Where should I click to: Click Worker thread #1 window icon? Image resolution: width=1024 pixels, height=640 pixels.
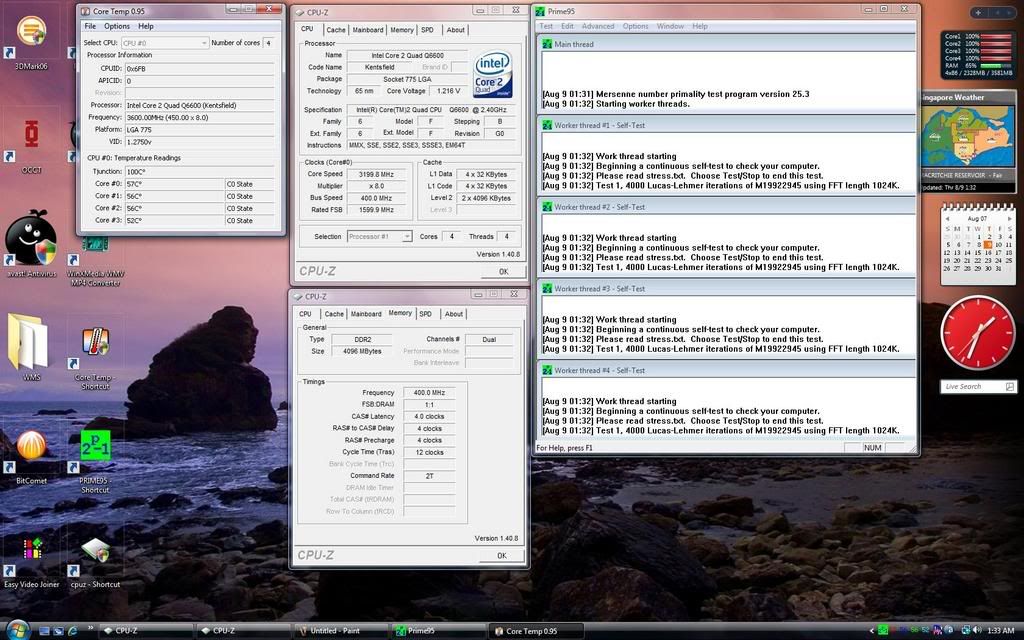click(547, 125)
